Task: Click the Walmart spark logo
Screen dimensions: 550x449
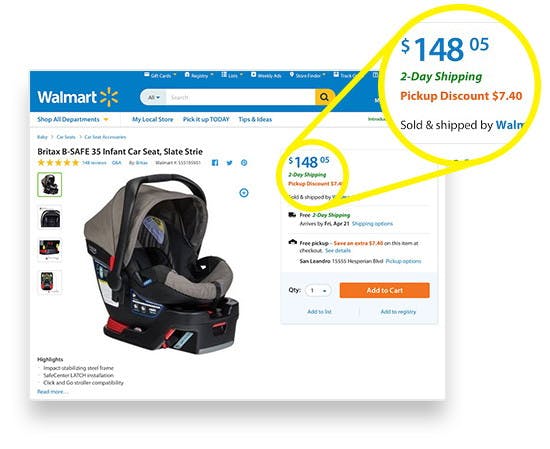Action: [x=109, y=97]
